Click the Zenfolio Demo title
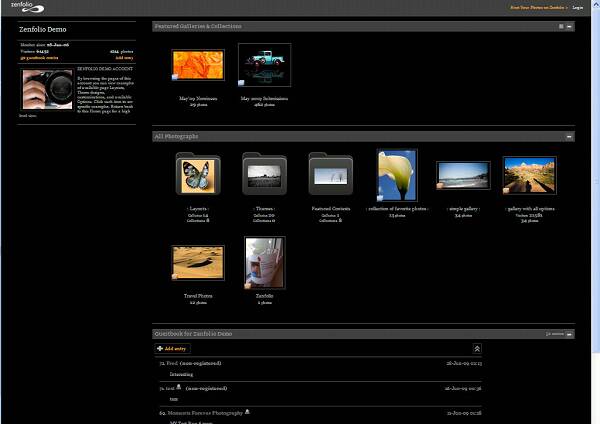 [43, 29]
